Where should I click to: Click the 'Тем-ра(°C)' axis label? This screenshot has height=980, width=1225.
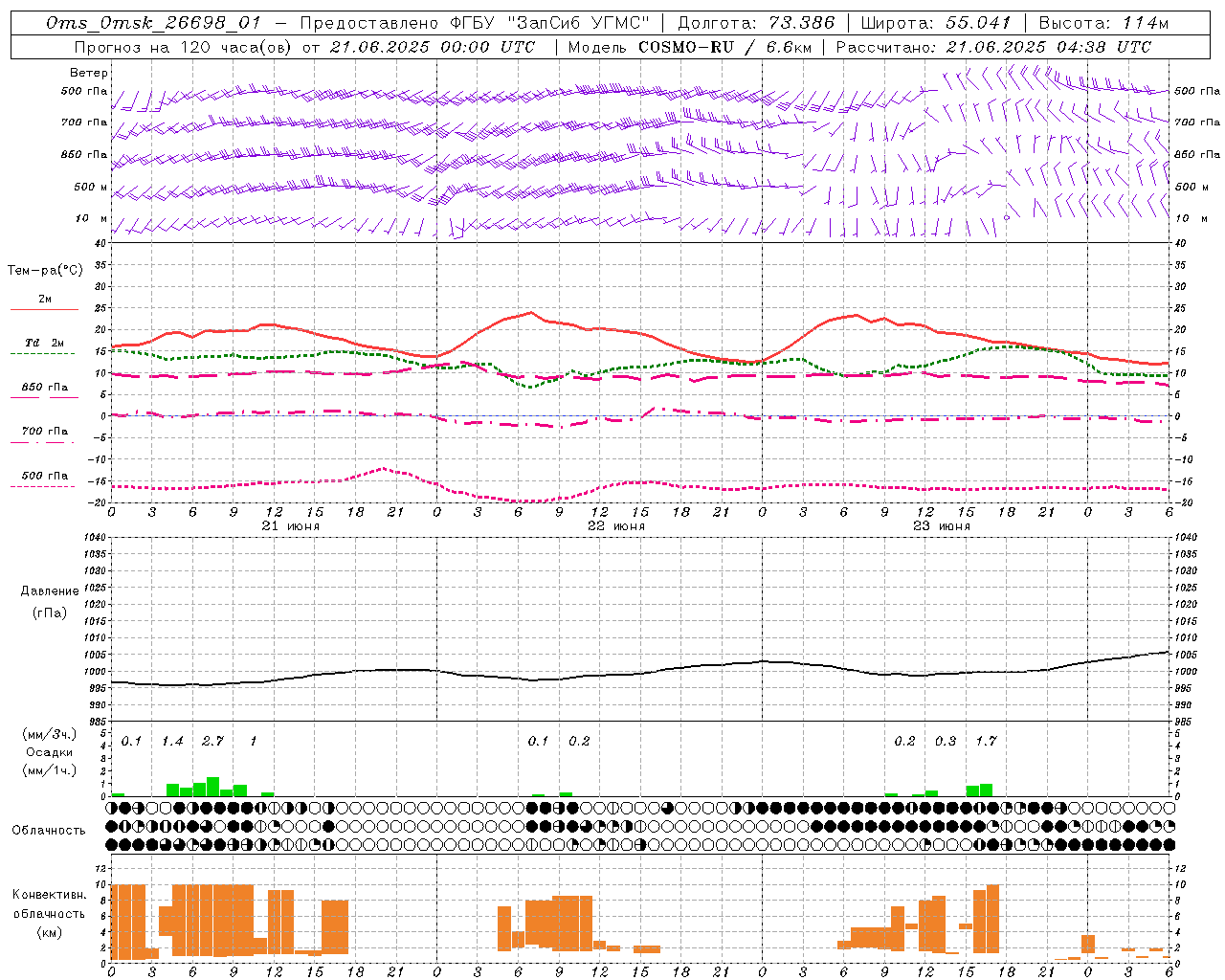point(45,271)
